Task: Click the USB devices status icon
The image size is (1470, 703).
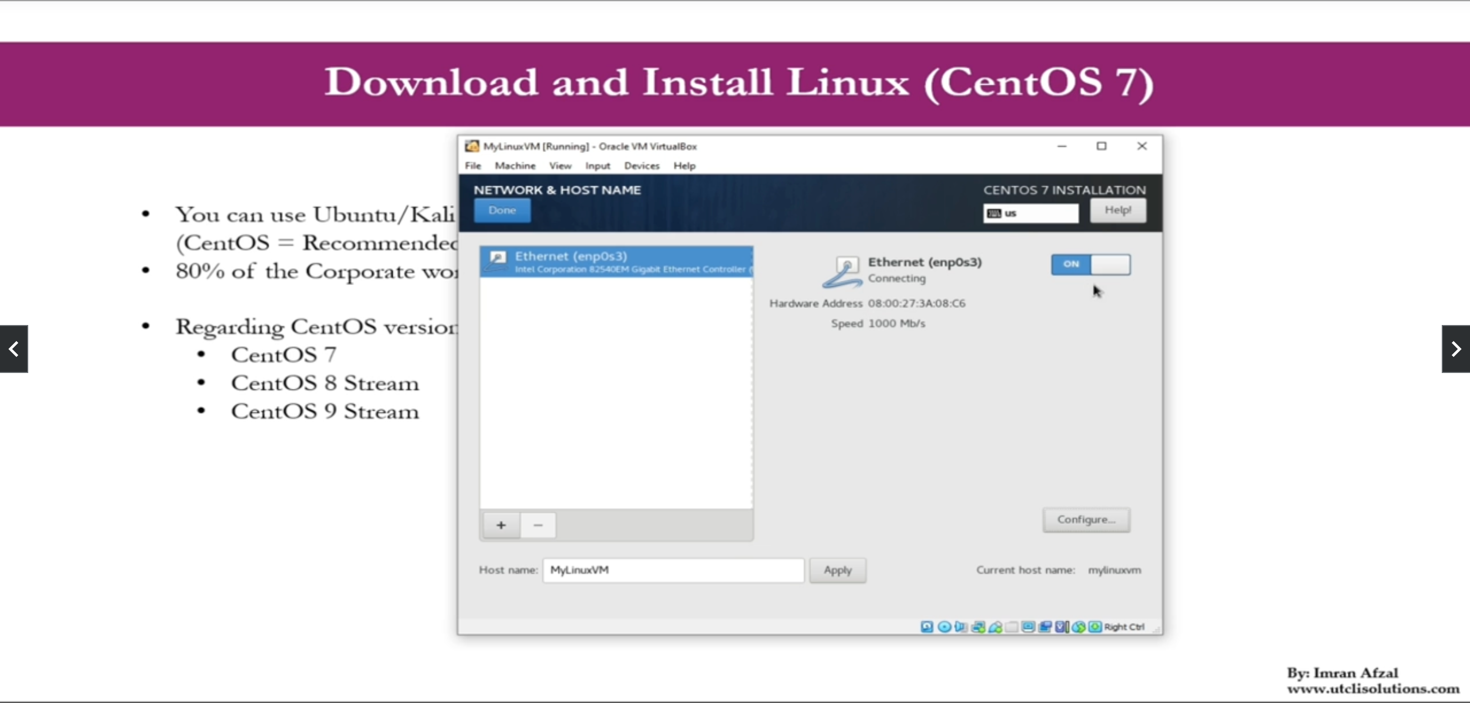Action: tap(995, 627)
